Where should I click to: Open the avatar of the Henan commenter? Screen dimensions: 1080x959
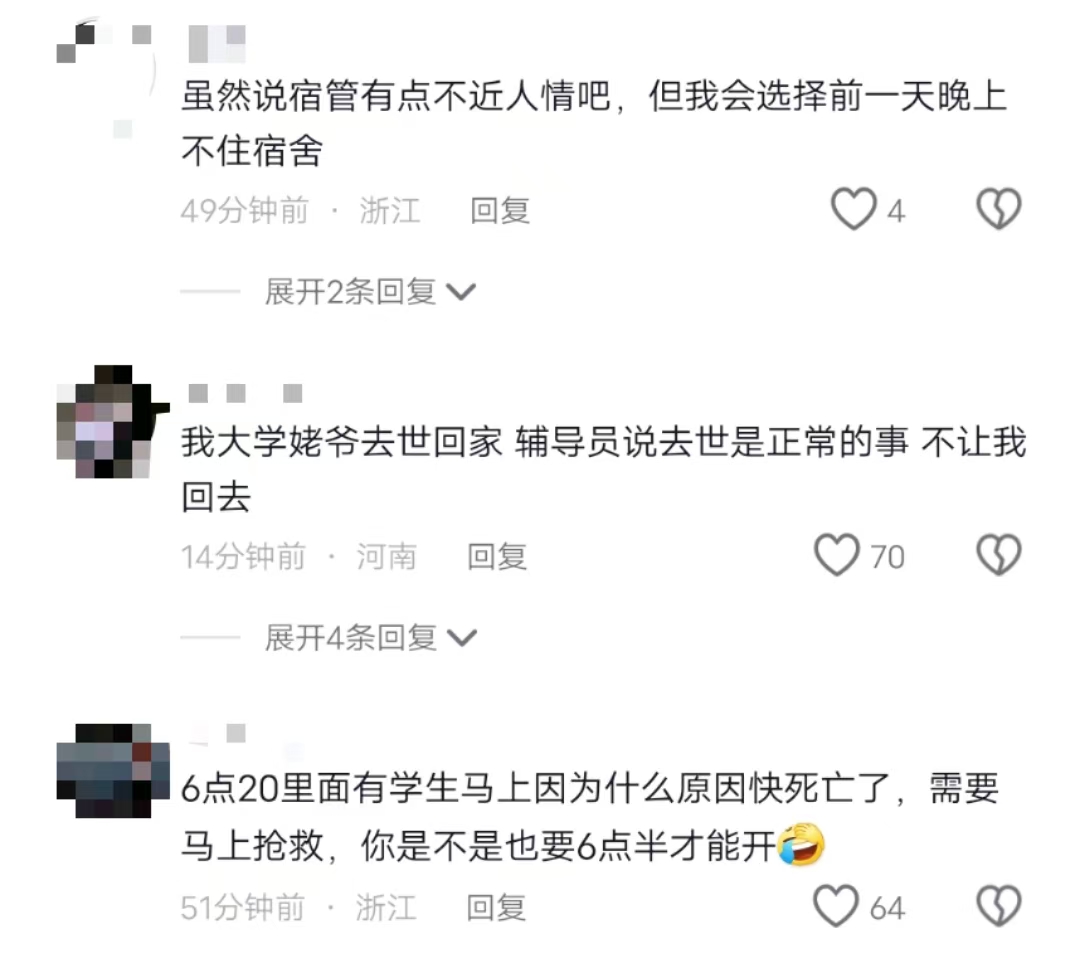tap(113, 422)
